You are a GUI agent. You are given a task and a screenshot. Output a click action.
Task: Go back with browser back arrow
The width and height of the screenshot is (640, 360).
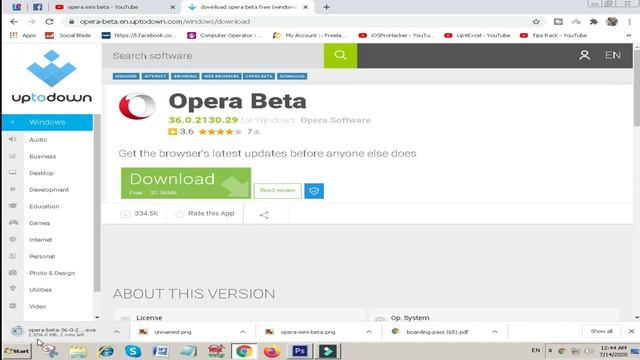coord(14,22)
